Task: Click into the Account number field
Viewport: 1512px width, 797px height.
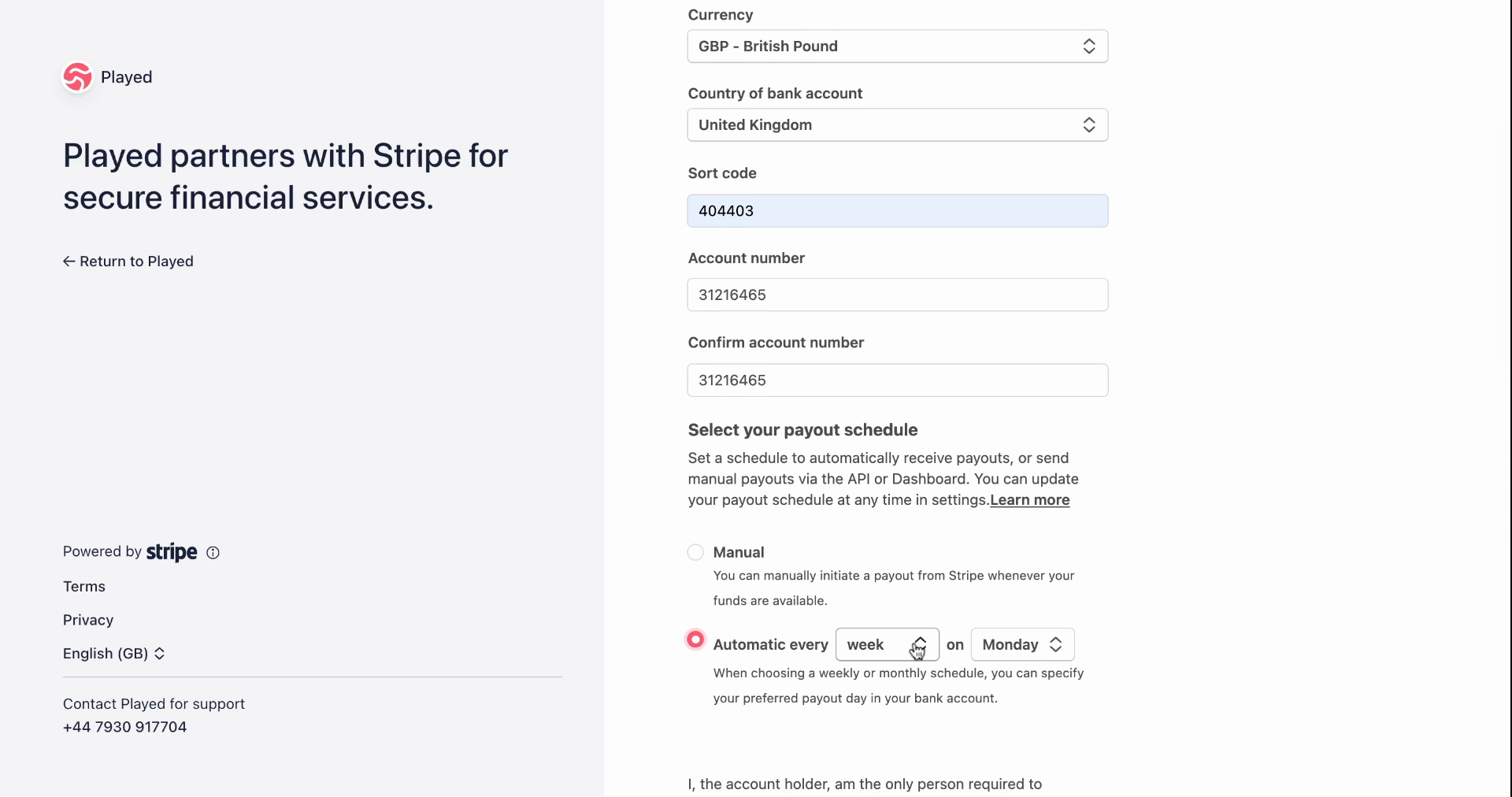Action: (898, 295)
